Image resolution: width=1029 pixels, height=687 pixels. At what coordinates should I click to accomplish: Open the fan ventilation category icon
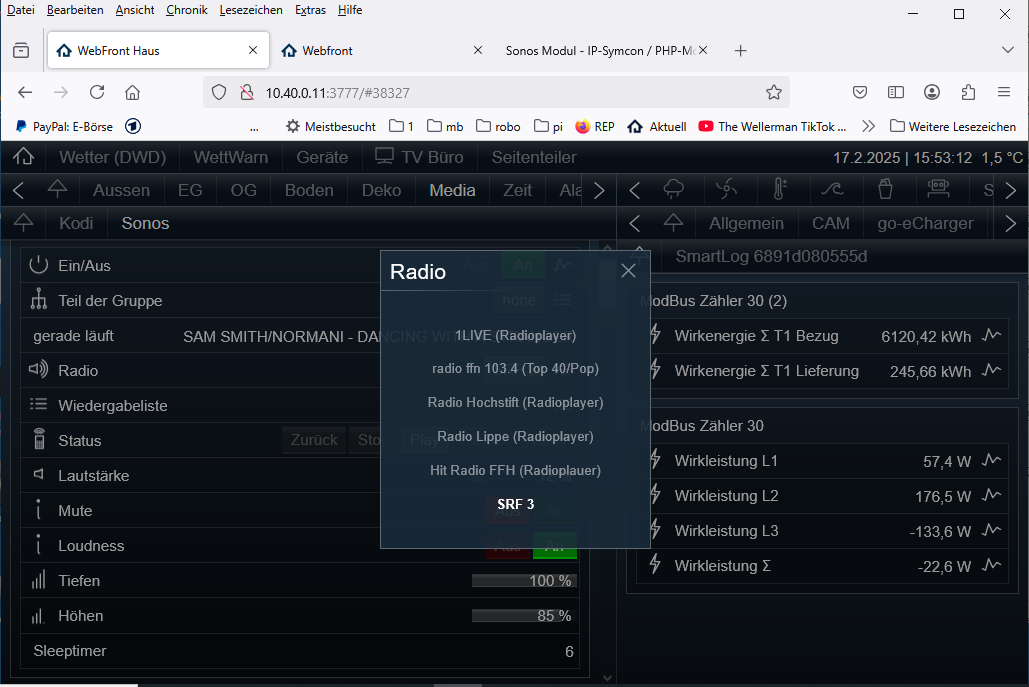(726, 190)
